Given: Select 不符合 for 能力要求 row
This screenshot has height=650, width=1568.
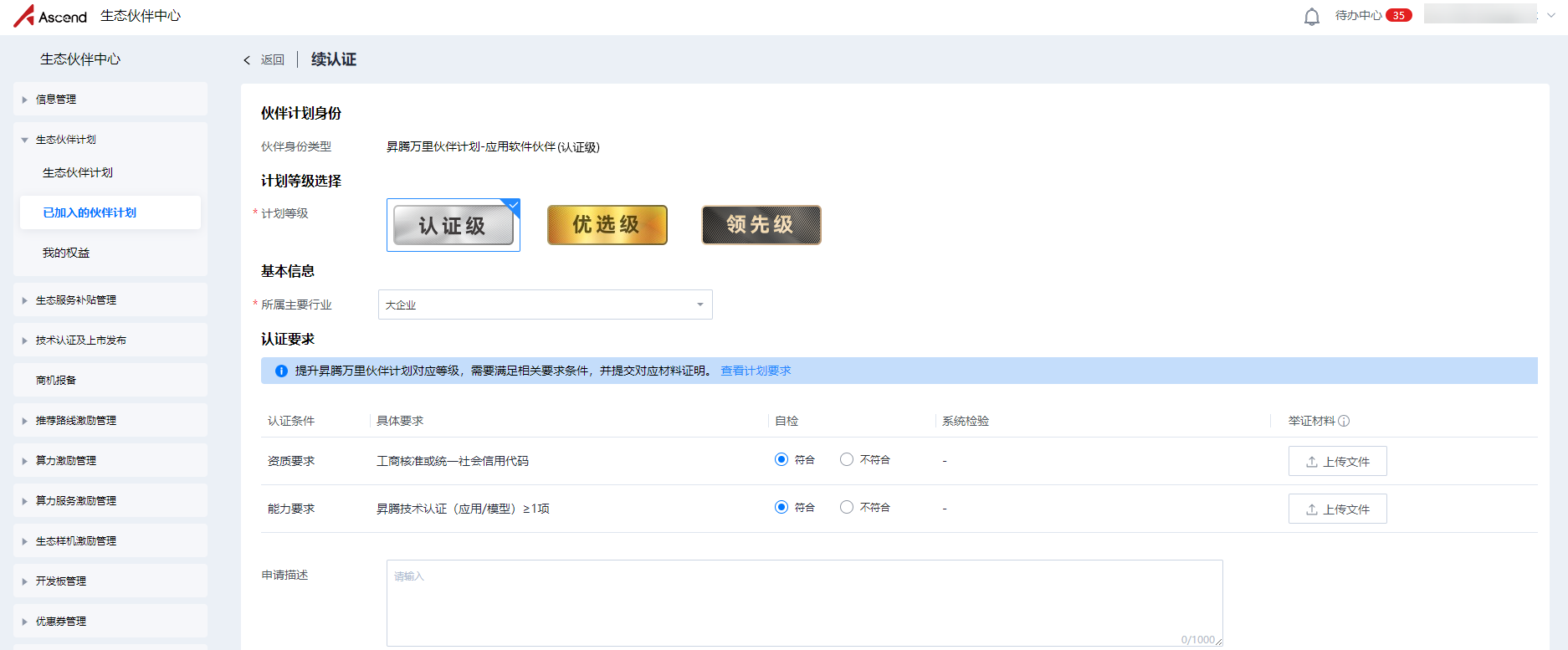Looking at the screenshot, I should pyautogui.click(x=847, y=507).
